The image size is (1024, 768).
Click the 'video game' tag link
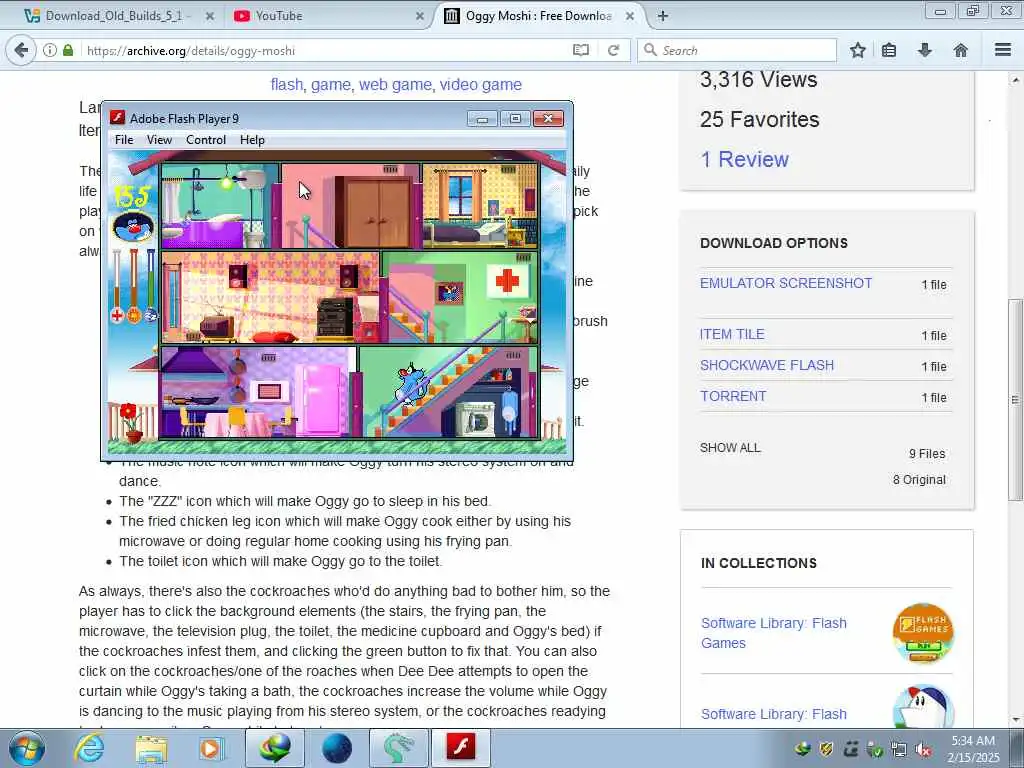[x=481, y=85]
